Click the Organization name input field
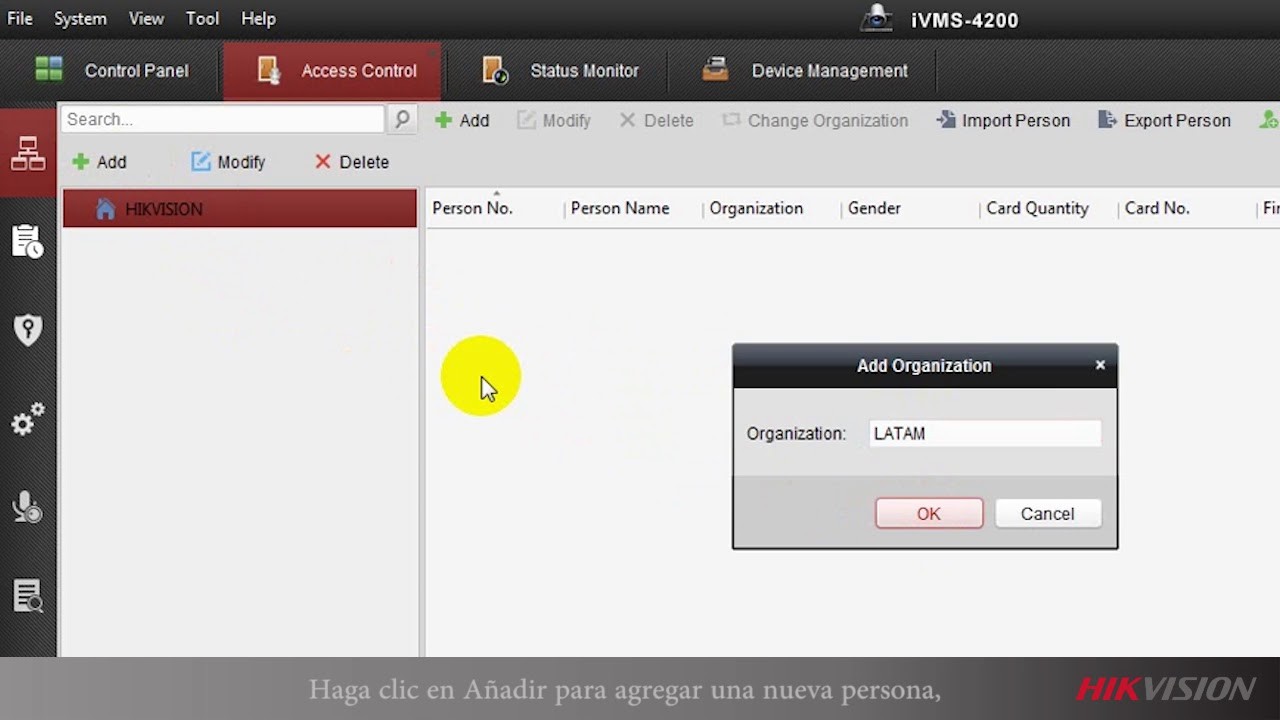The width and height of the screenshot is (1280, 720). [x=985, y=433]
